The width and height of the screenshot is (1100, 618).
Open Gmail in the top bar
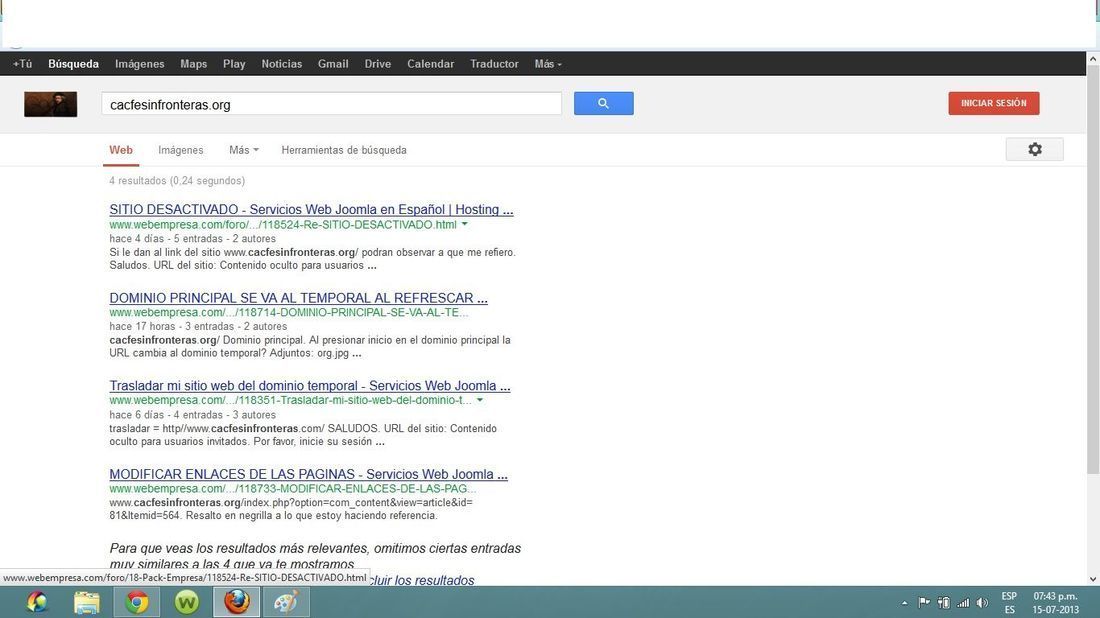(333, 64)
